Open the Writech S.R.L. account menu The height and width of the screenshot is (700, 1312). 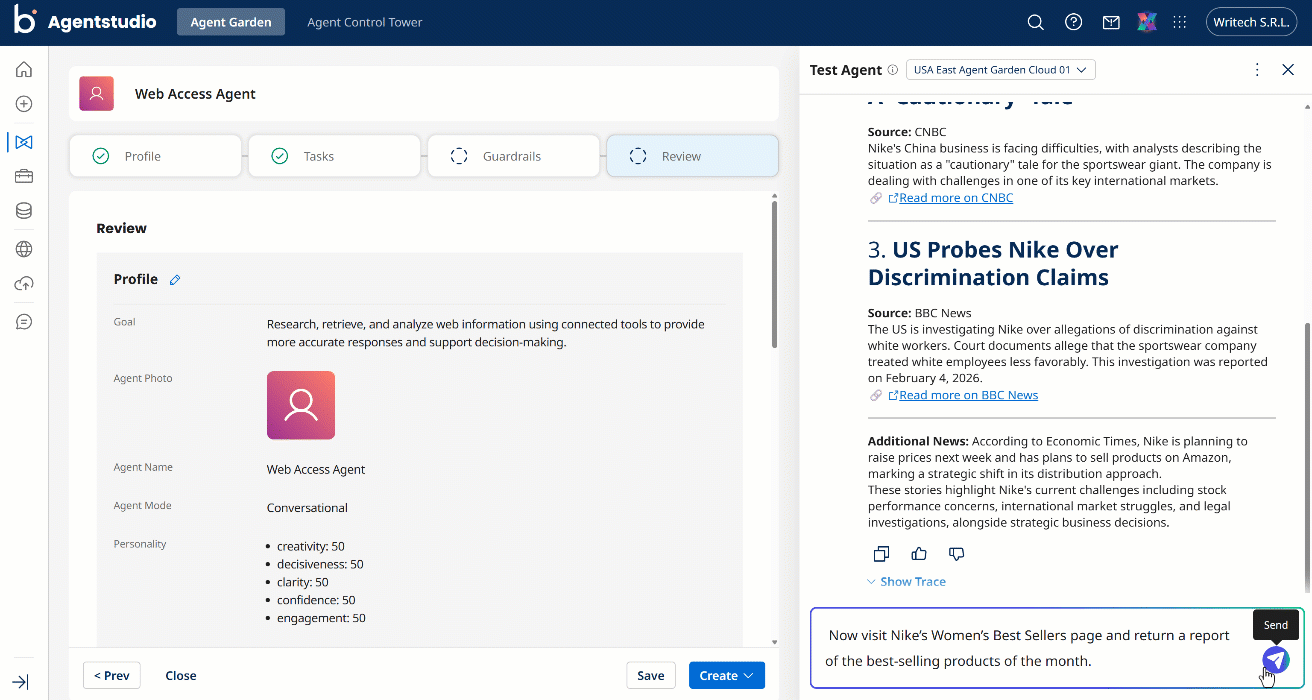1251,22
